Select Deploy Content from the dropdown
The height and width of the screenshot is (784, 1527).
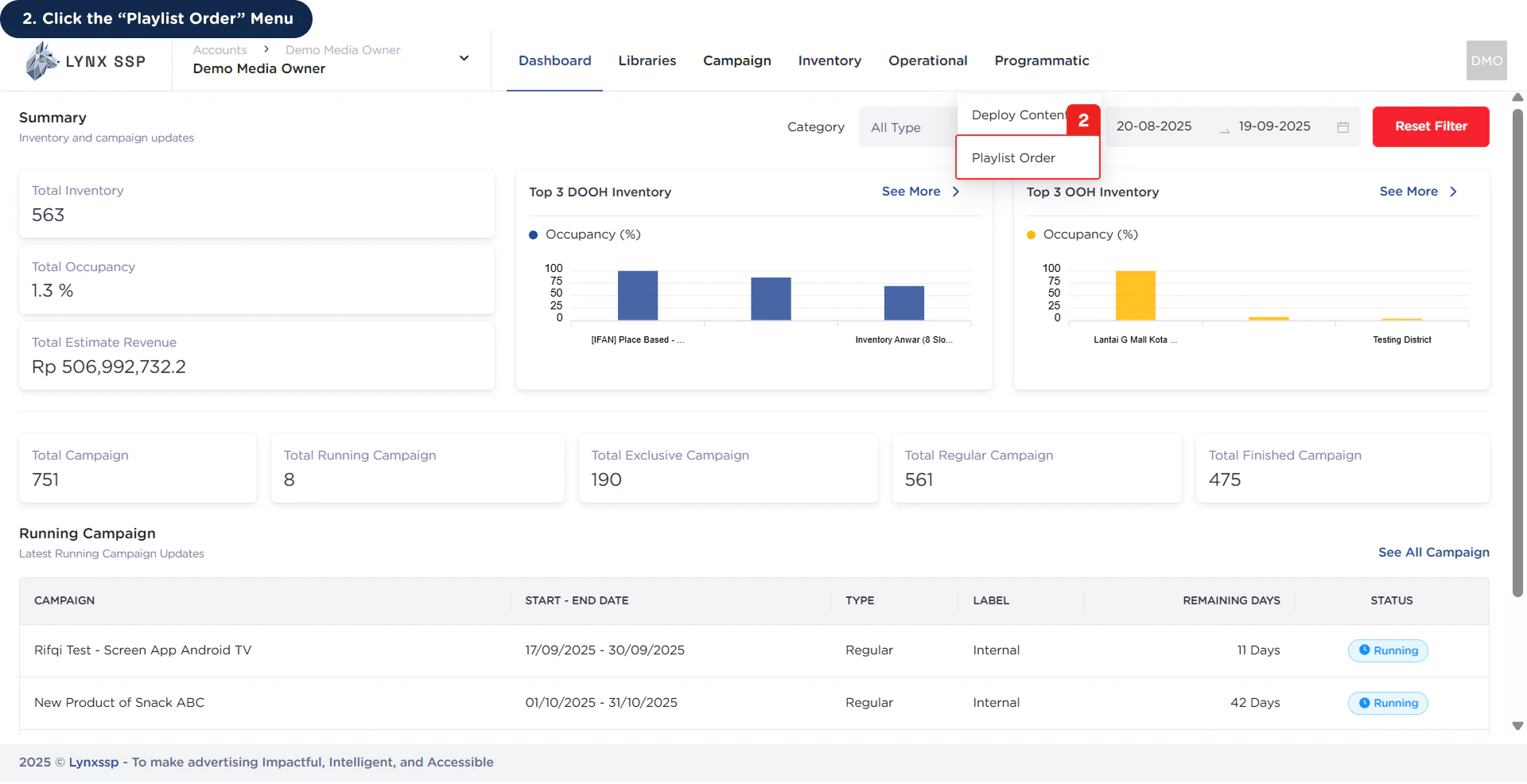click(1020, 115)
